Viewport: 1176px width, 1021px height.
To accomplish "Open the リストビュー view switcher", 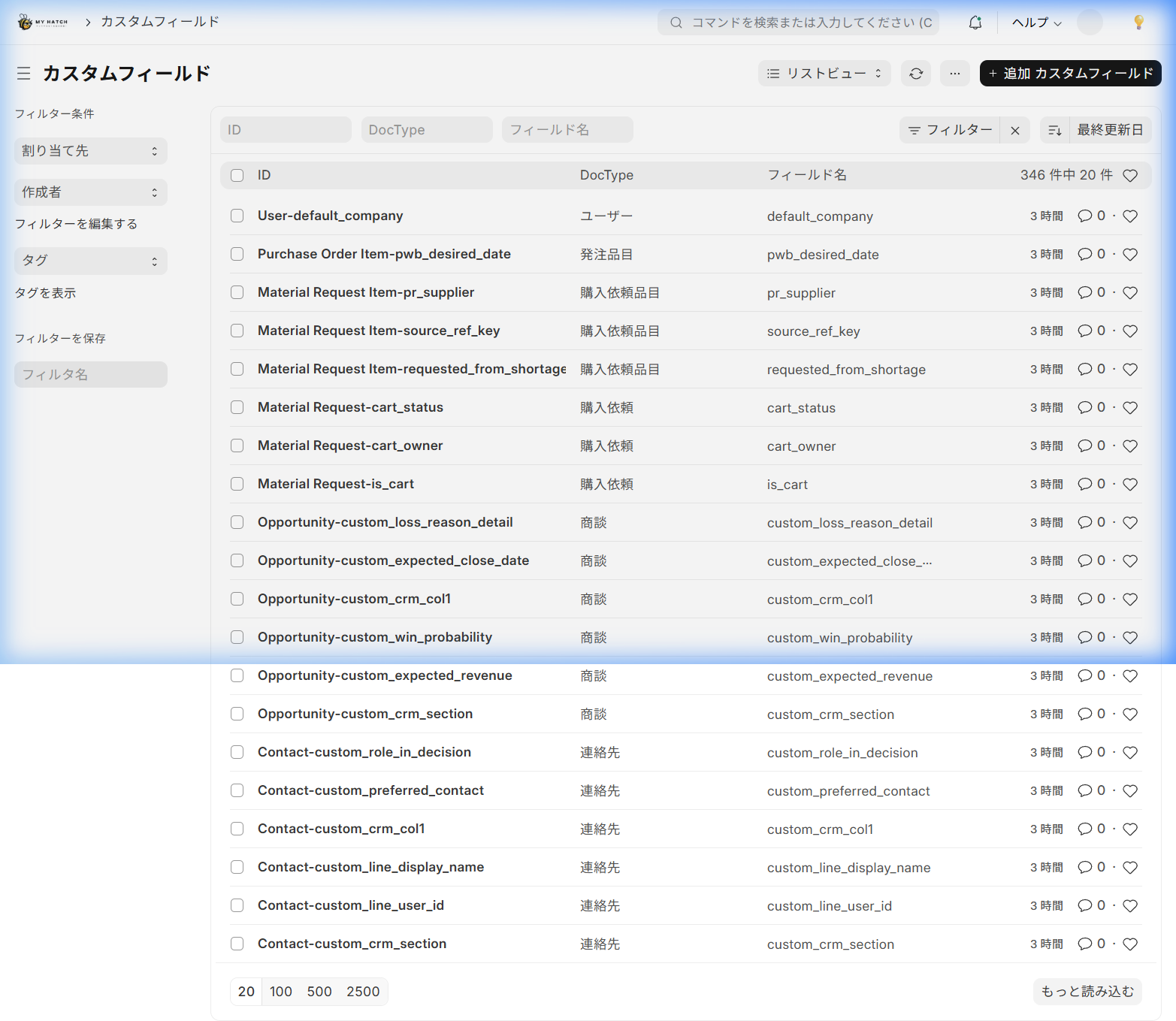I will click(824, 74).
